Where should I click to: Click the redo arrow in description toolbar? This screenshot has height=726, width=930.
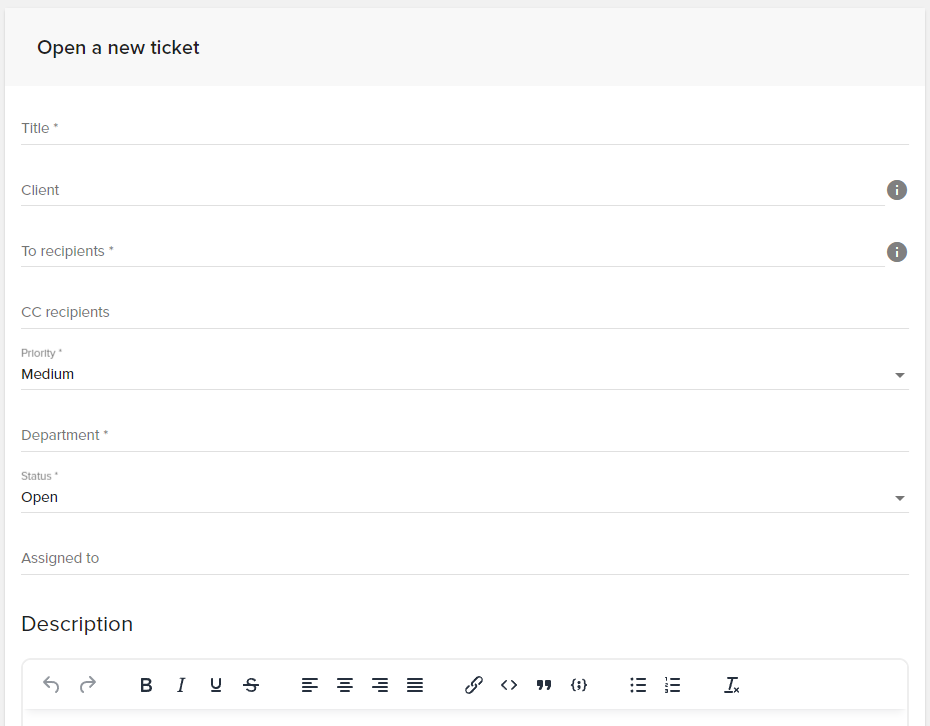tap(88, 685)
